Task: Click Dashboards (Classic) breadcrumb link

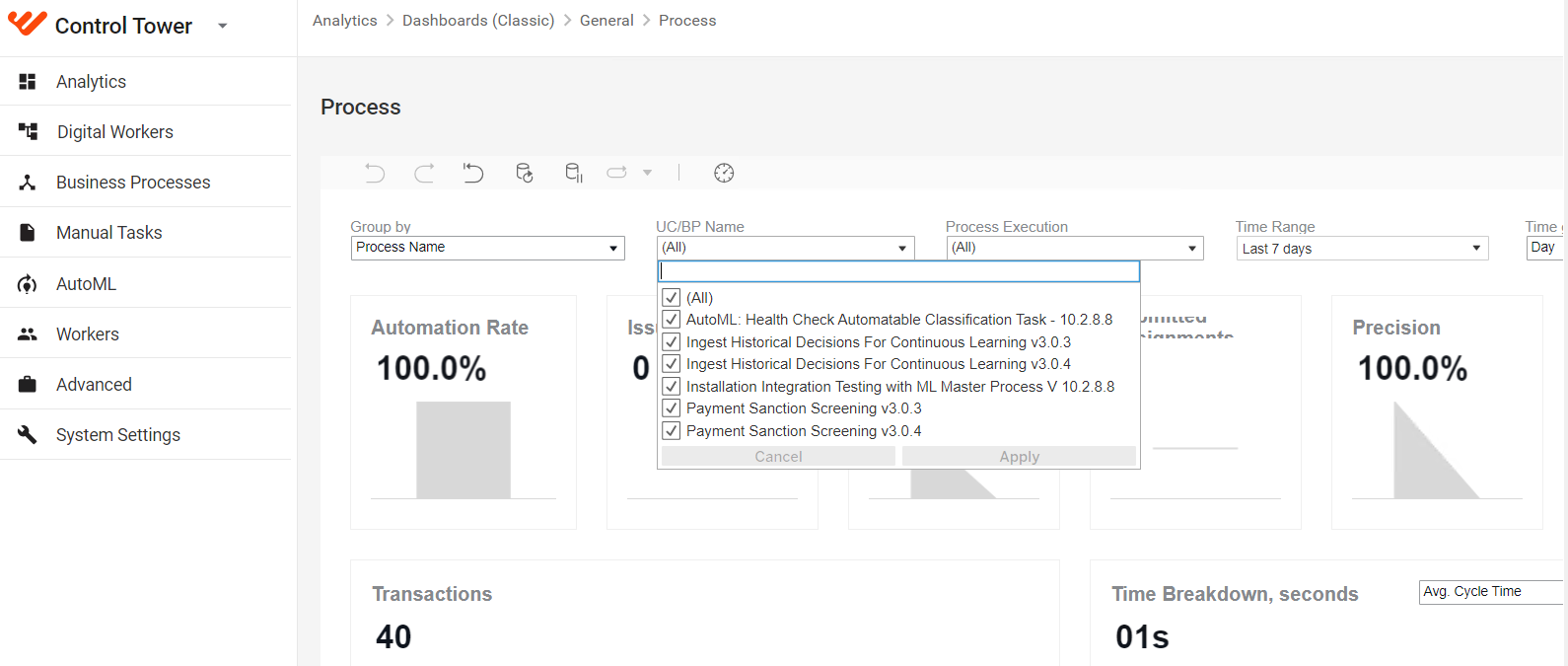Action: (478, 21)
